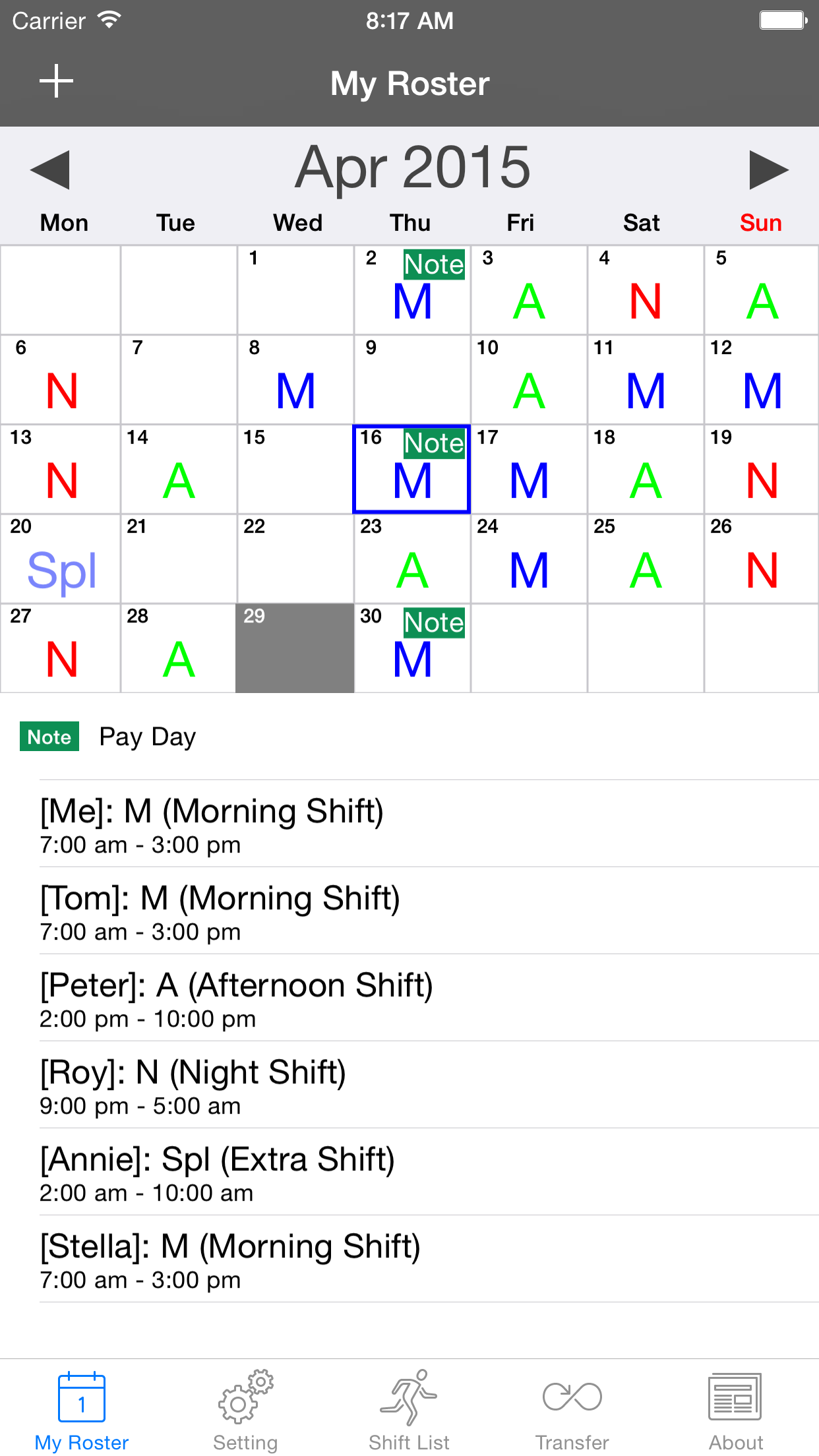Select the grayed April 29 cell

click(295, 648)
